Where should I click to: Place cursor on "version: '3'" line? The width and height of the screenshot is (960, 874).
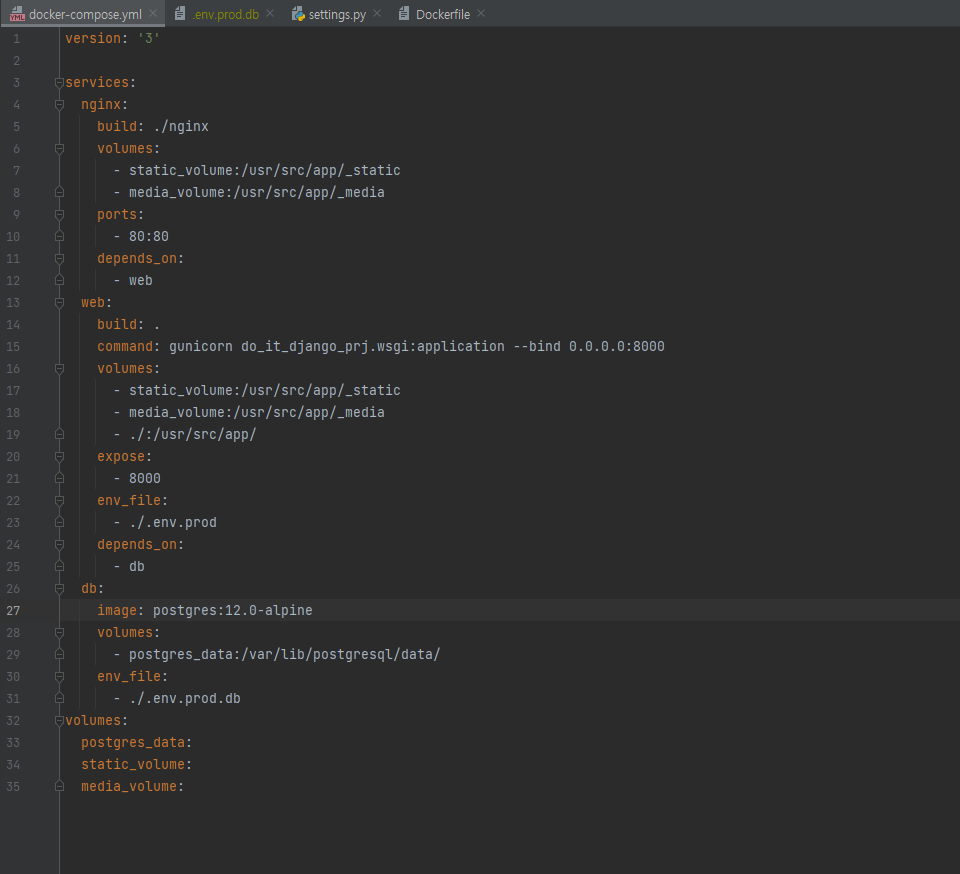pos(113,39)
